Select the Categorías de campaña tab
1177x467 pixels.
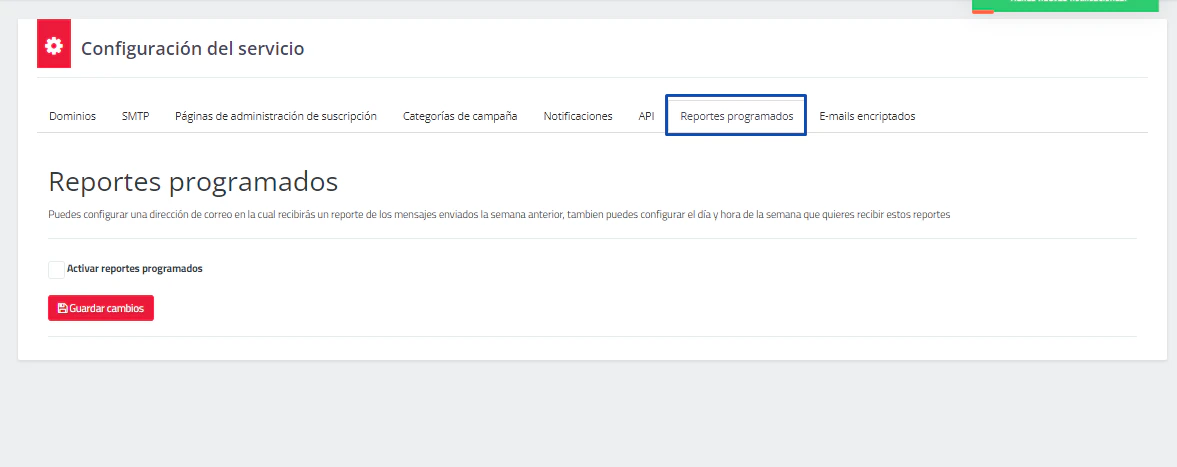coord(459,116)
